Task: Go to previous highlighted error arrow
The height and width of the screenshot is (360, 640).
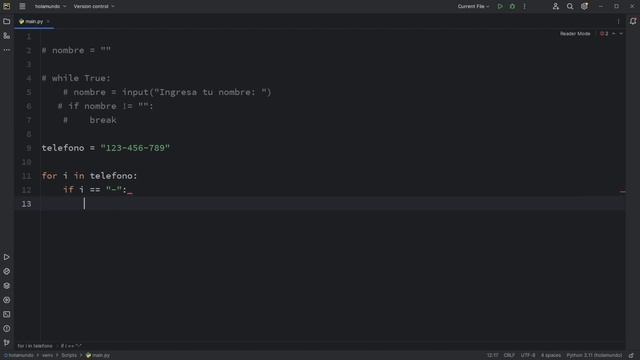Action: 613,33
